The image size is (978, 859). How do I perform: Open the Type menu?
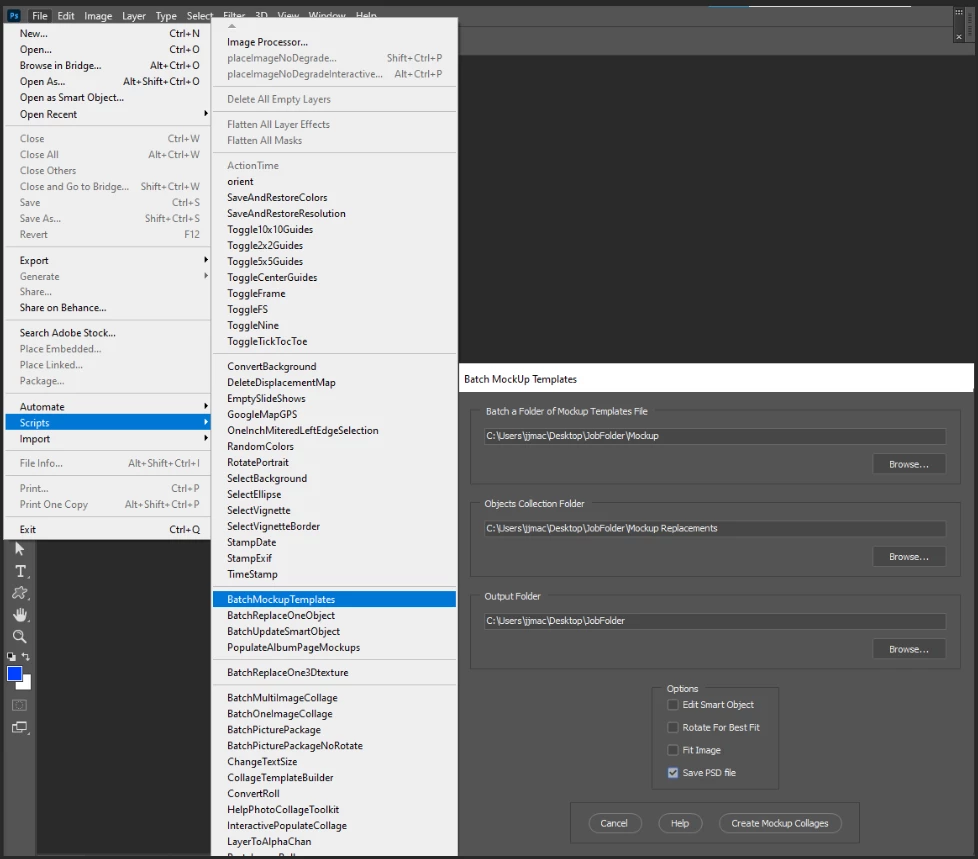pyautogui.click(x=166, y=16)
